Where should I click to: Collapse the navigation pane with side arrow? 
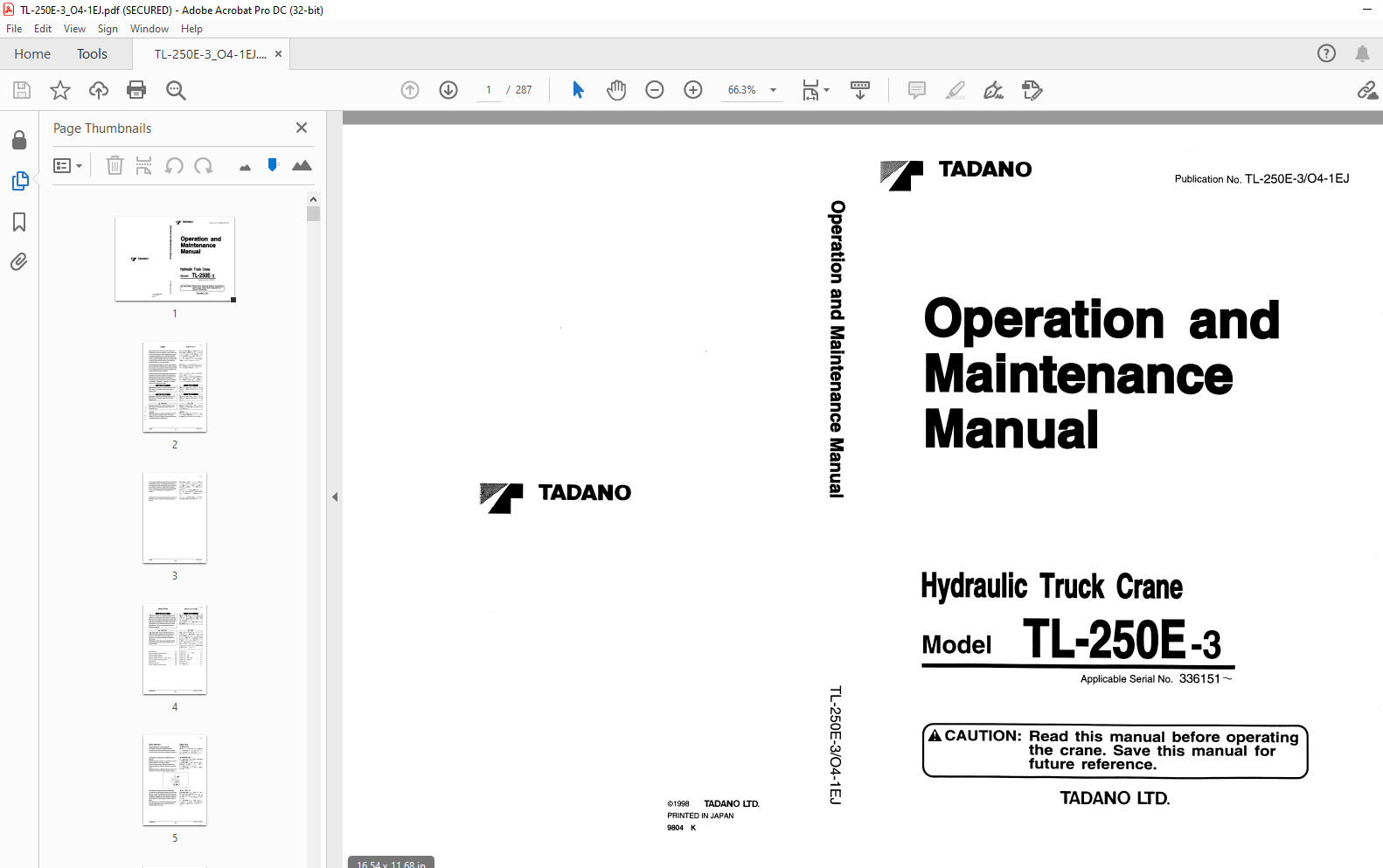[x=335, y=496]
